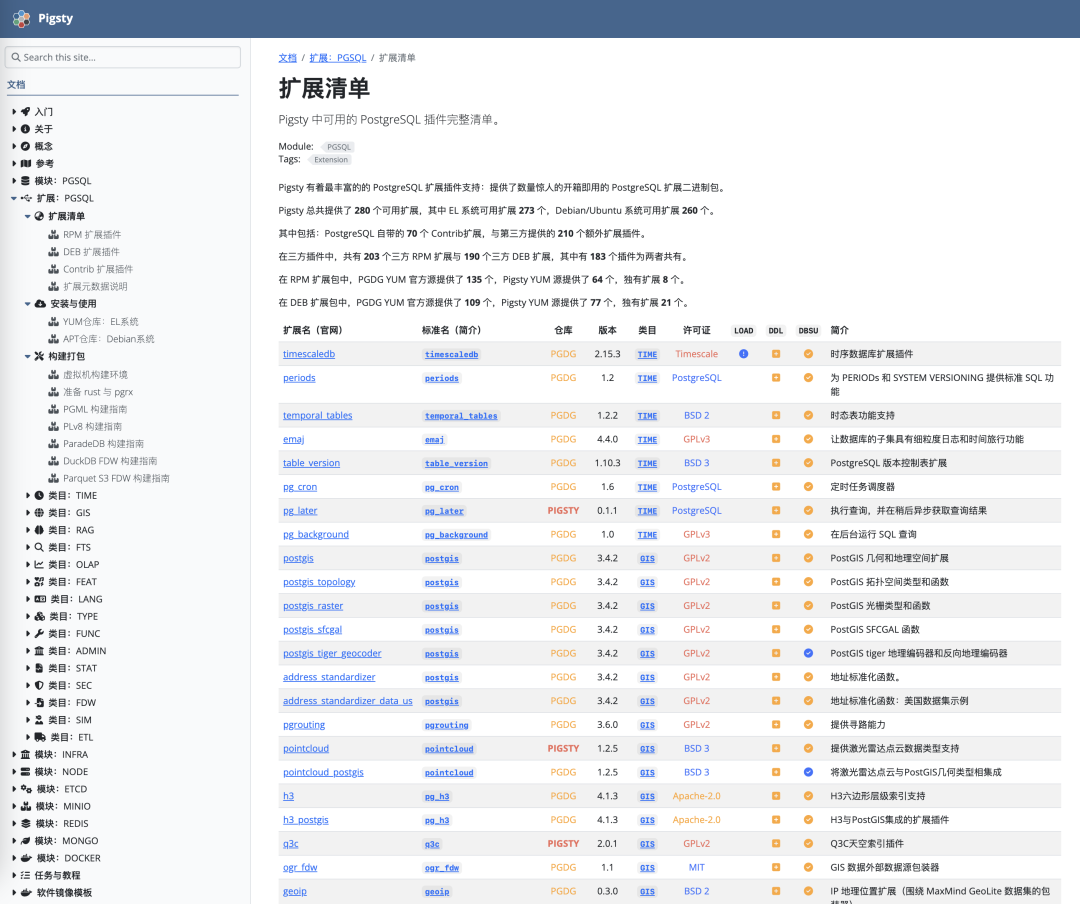The image size is (1080, 904).
Task: Click the globe icon beside 类目: GIS
Action: click(39, 513)
